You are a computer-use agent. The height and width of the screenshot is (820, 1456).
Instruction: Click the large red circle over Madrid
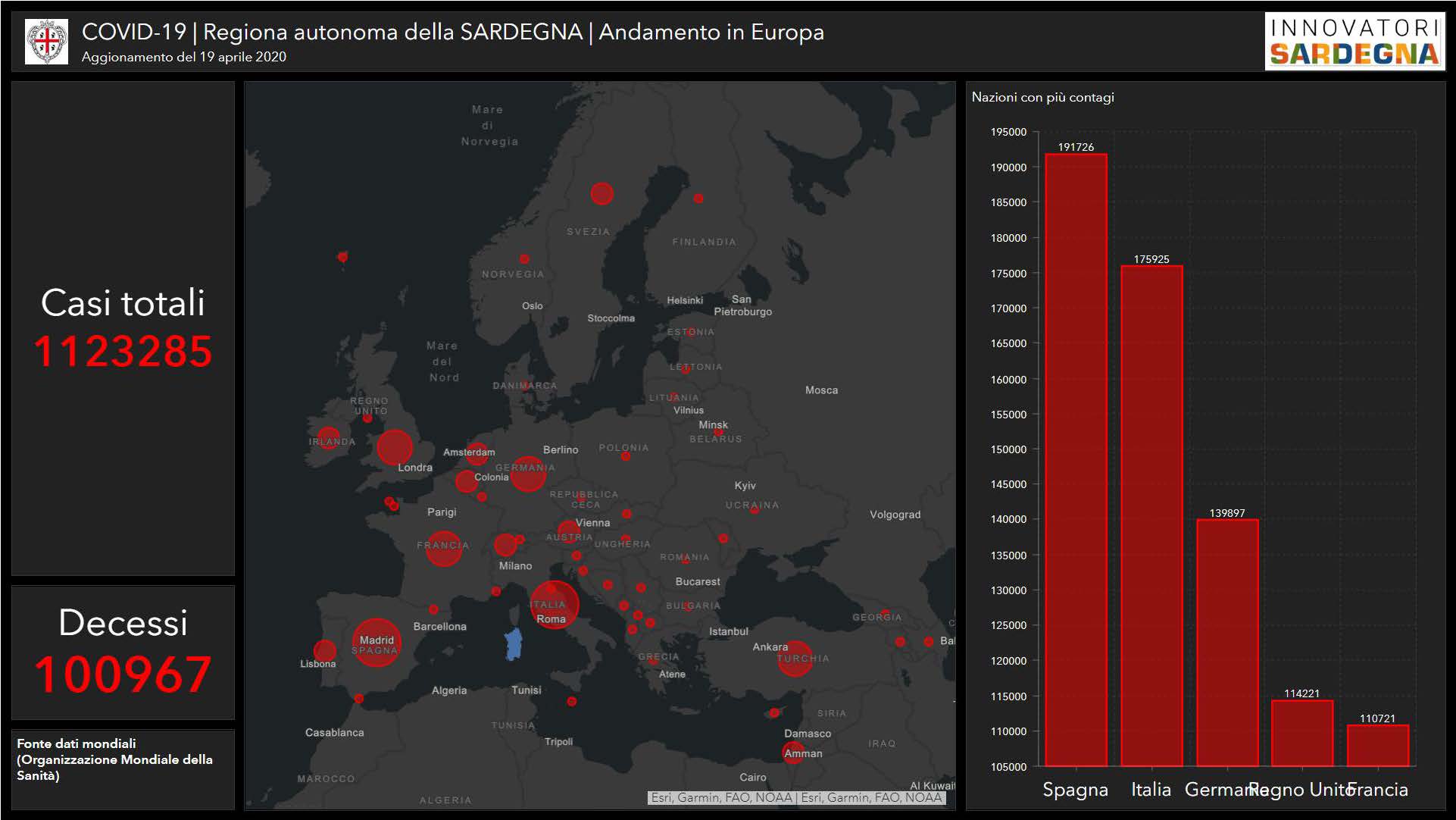click(376, 643)
